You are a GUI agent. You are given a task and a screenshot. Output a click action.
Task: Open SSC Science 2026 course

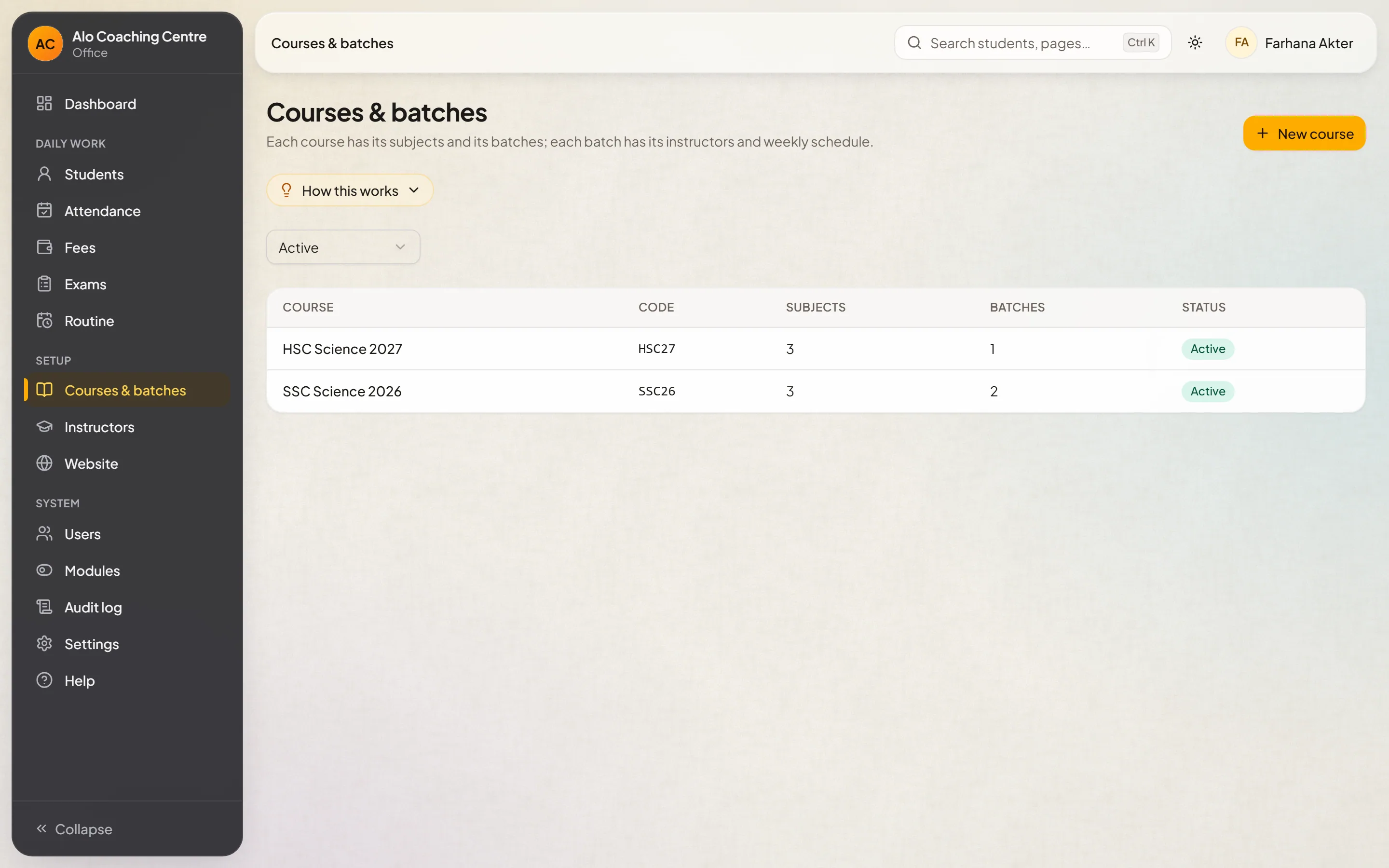(x=816, y=391)
